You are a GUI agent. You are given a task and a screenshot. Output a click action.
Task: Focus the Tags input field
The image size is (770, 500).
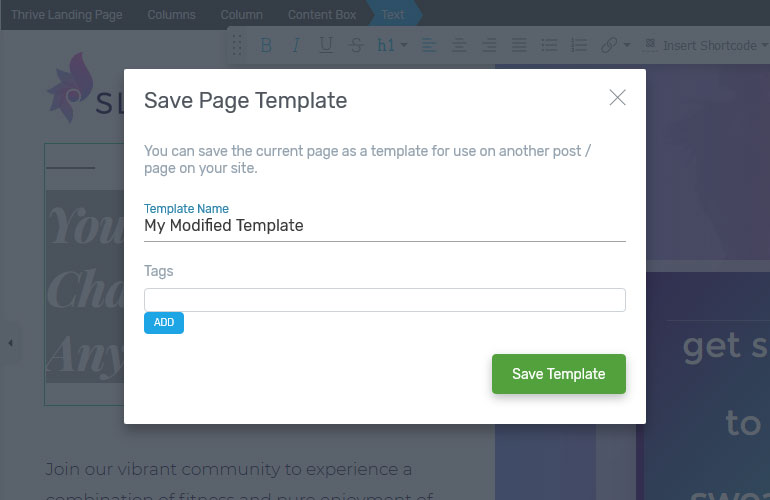tap(385, 300)
